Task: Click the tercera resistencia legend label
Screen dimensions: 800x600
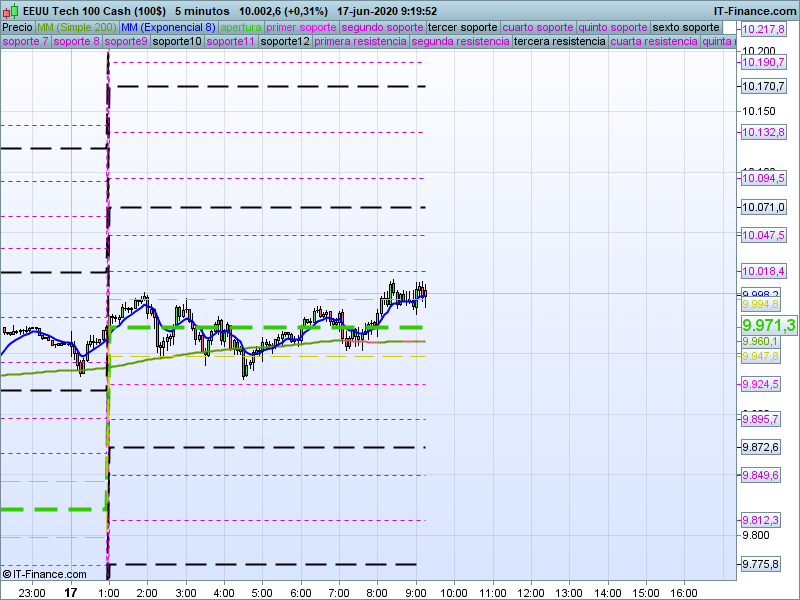Action: click(x=559, y=42)
